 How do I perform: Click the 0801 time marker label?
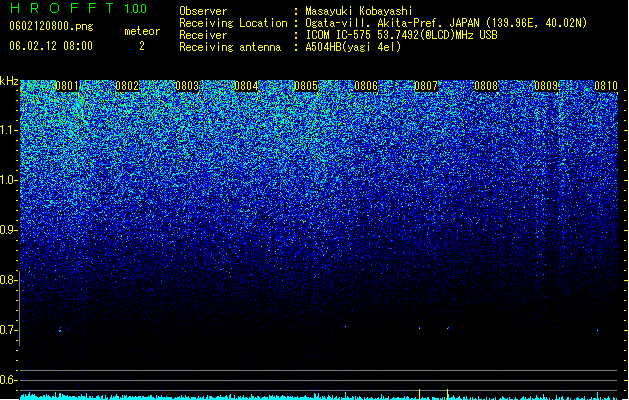[x=67, y=86]
